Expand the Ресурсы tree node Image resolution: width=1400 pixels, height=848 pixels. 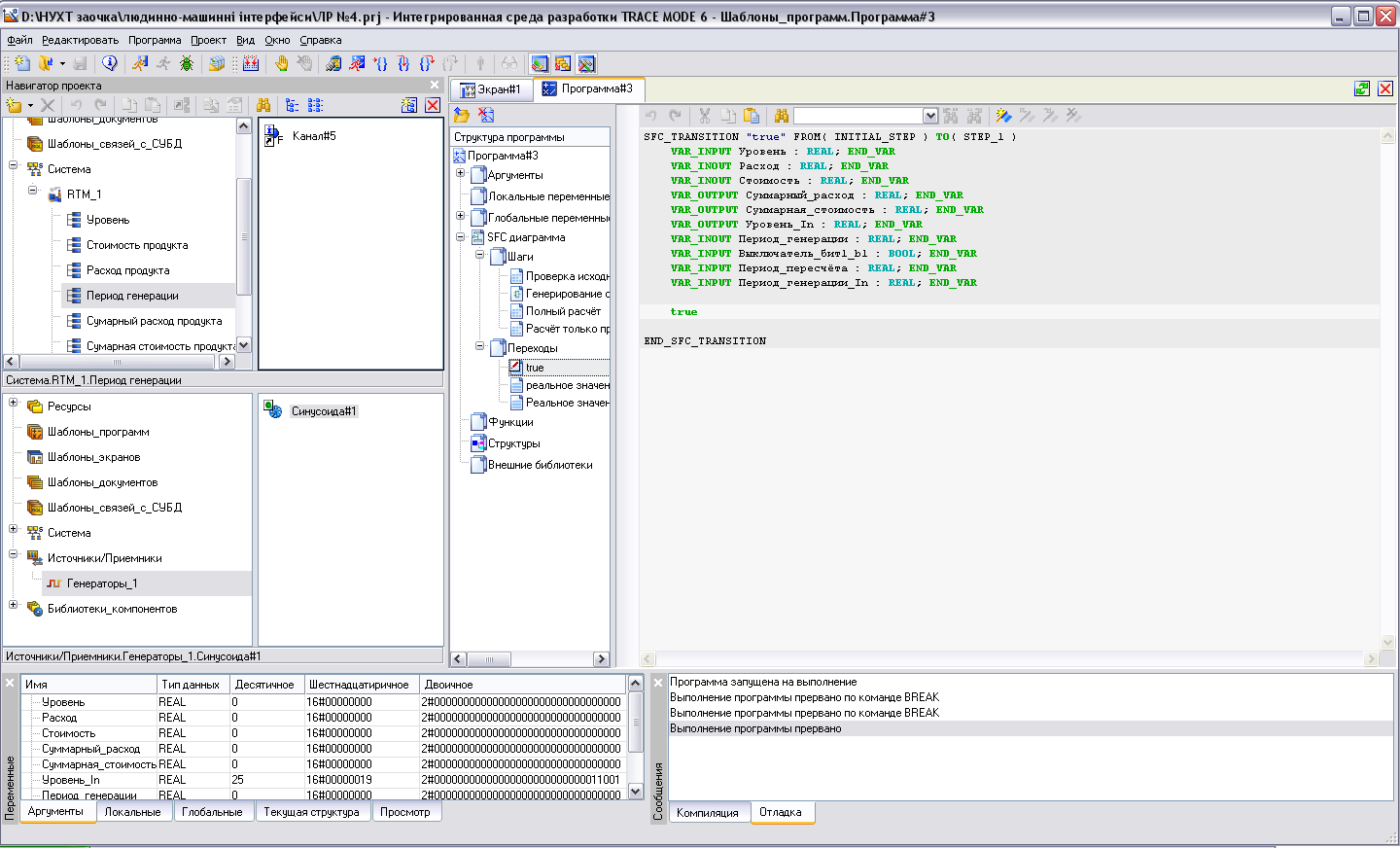(14, 403)
